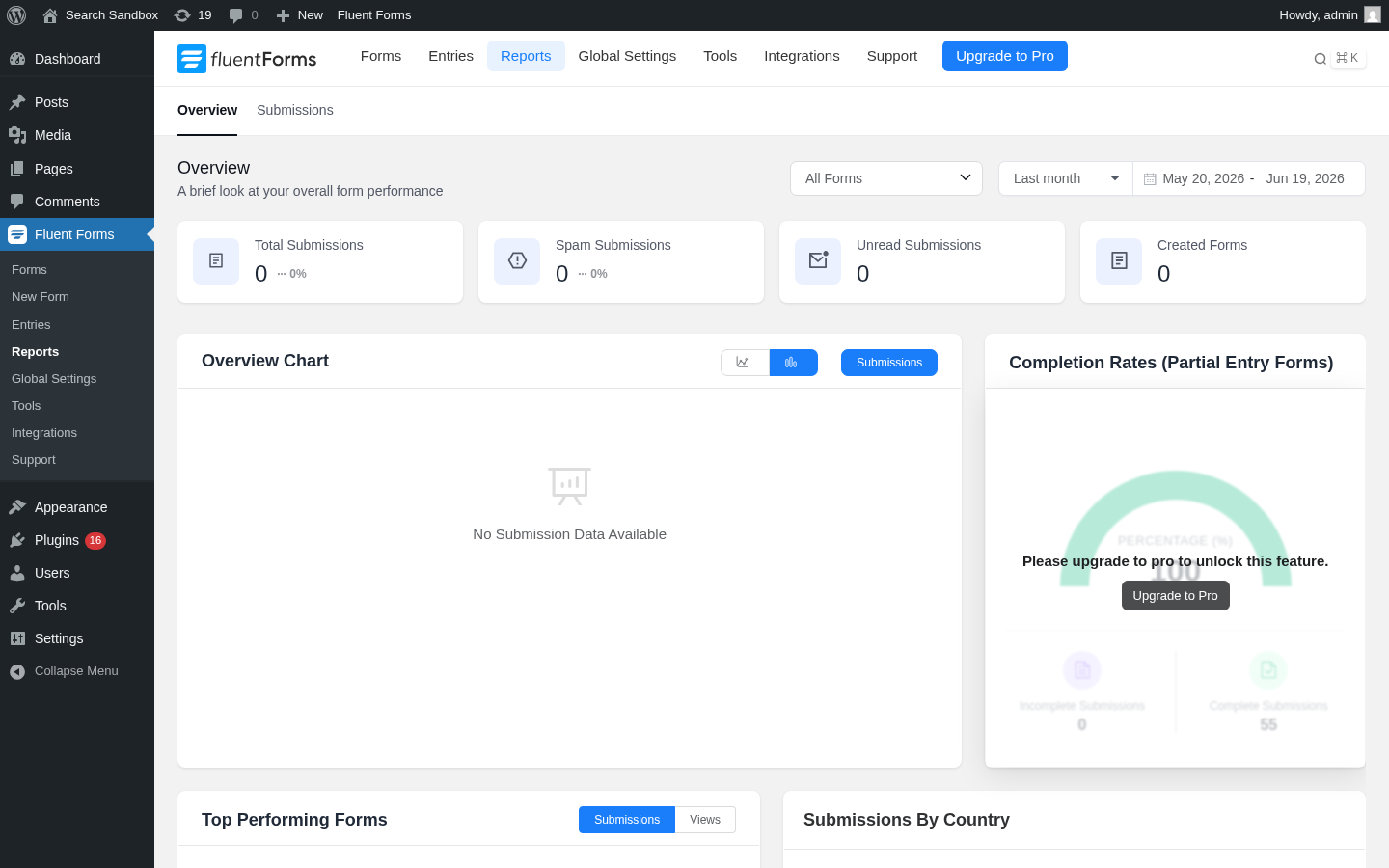Click the Plugins 16 update badge
The height and width of the screenshot is (868, 1389).
tap(95, 540)
